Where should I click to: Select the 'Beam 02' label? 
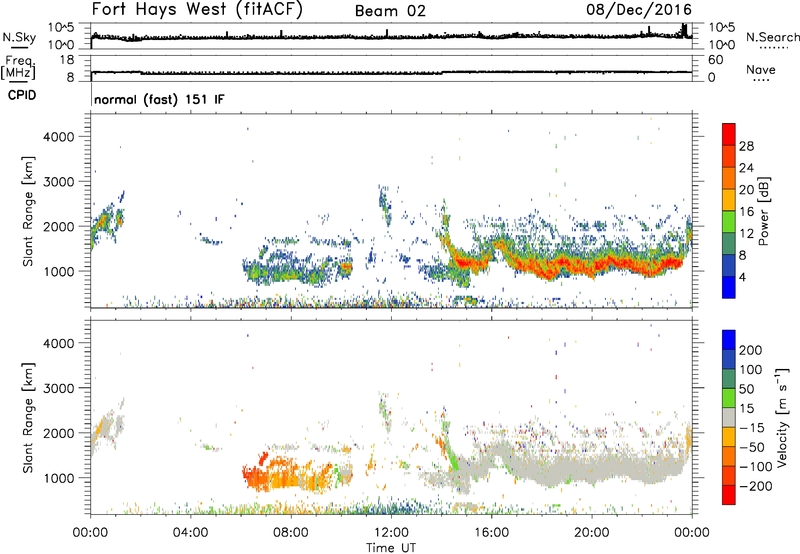tap(390, 11)
